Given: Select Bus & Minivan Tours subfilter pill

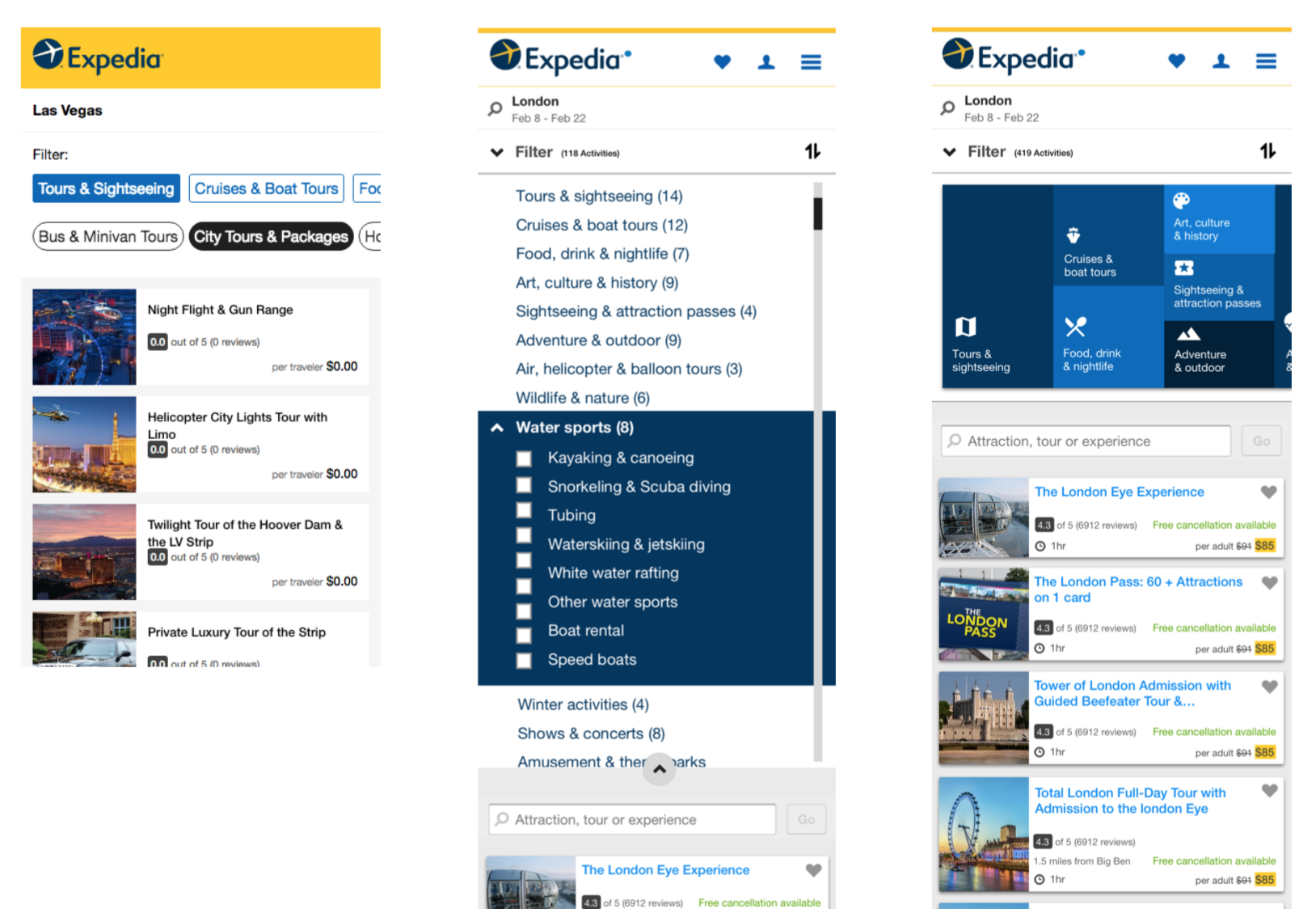Looking at the screenshot, I should (x=108, y=236).
